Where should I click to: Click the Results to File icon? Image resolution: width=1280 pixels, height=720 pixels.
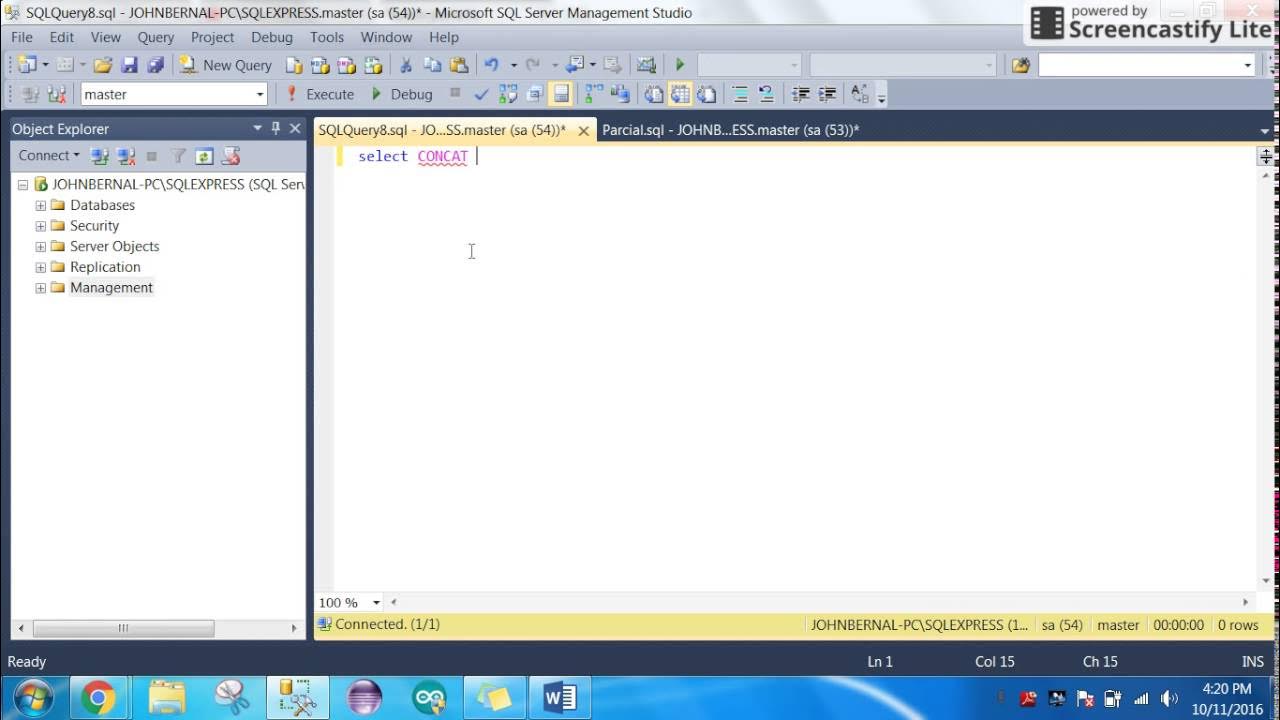[707, 94]
